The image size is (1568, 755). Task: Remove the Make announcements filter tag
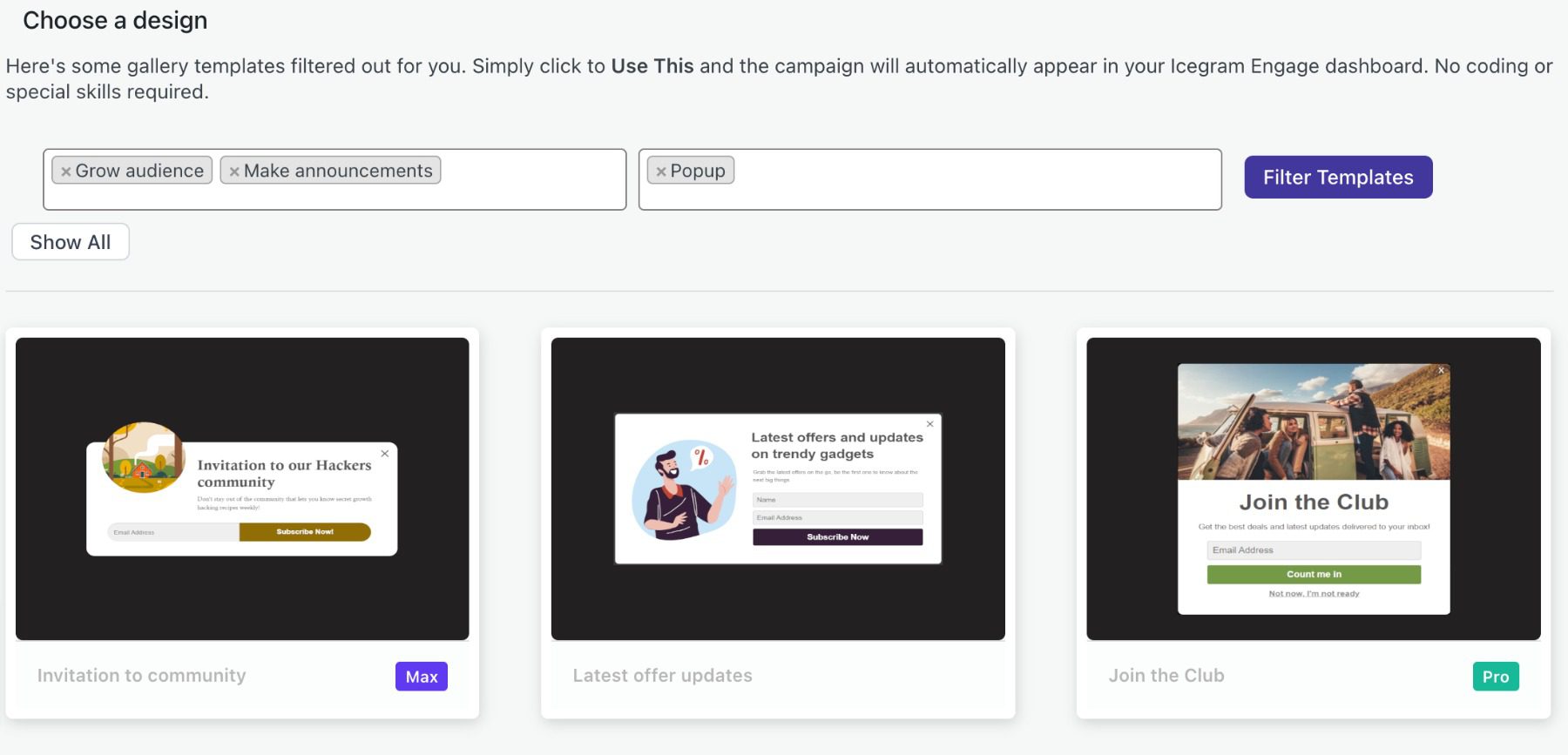[x=233, y=171]
